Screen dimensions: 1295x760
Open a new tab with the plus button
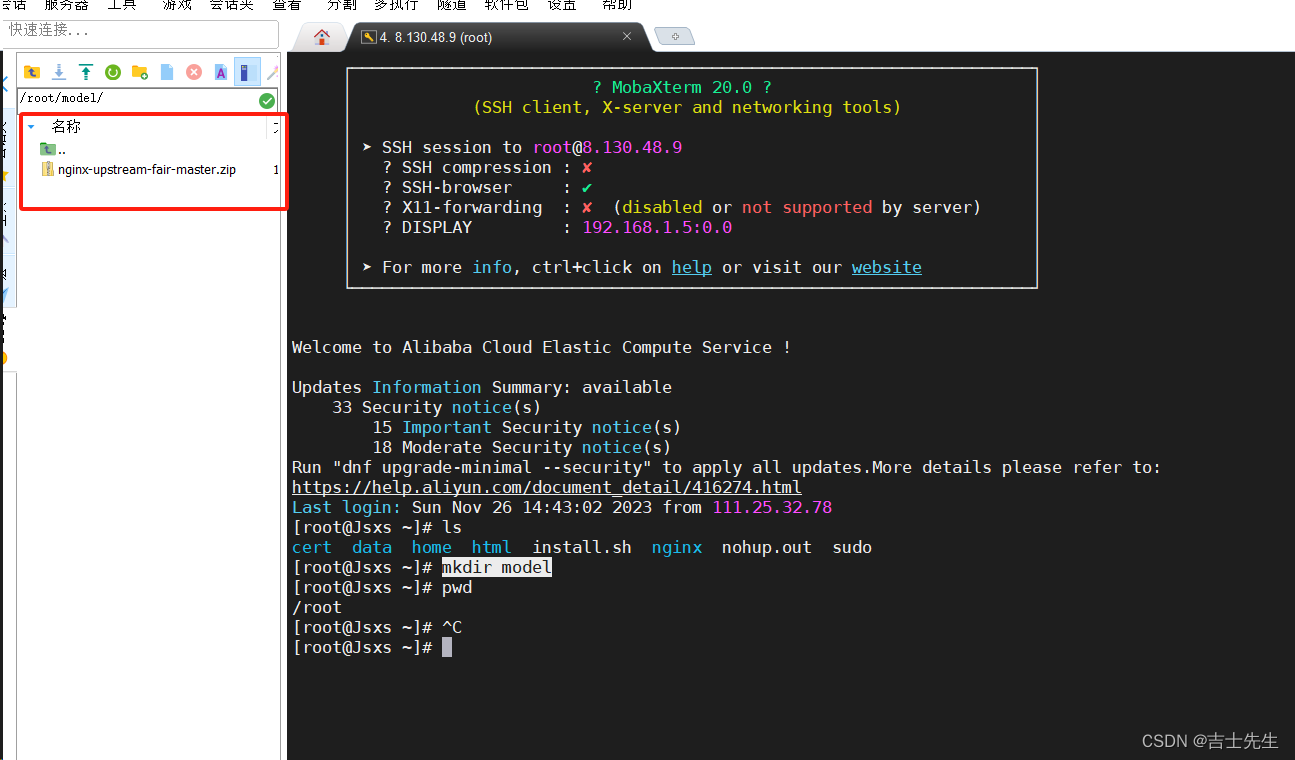coord(675,37)
